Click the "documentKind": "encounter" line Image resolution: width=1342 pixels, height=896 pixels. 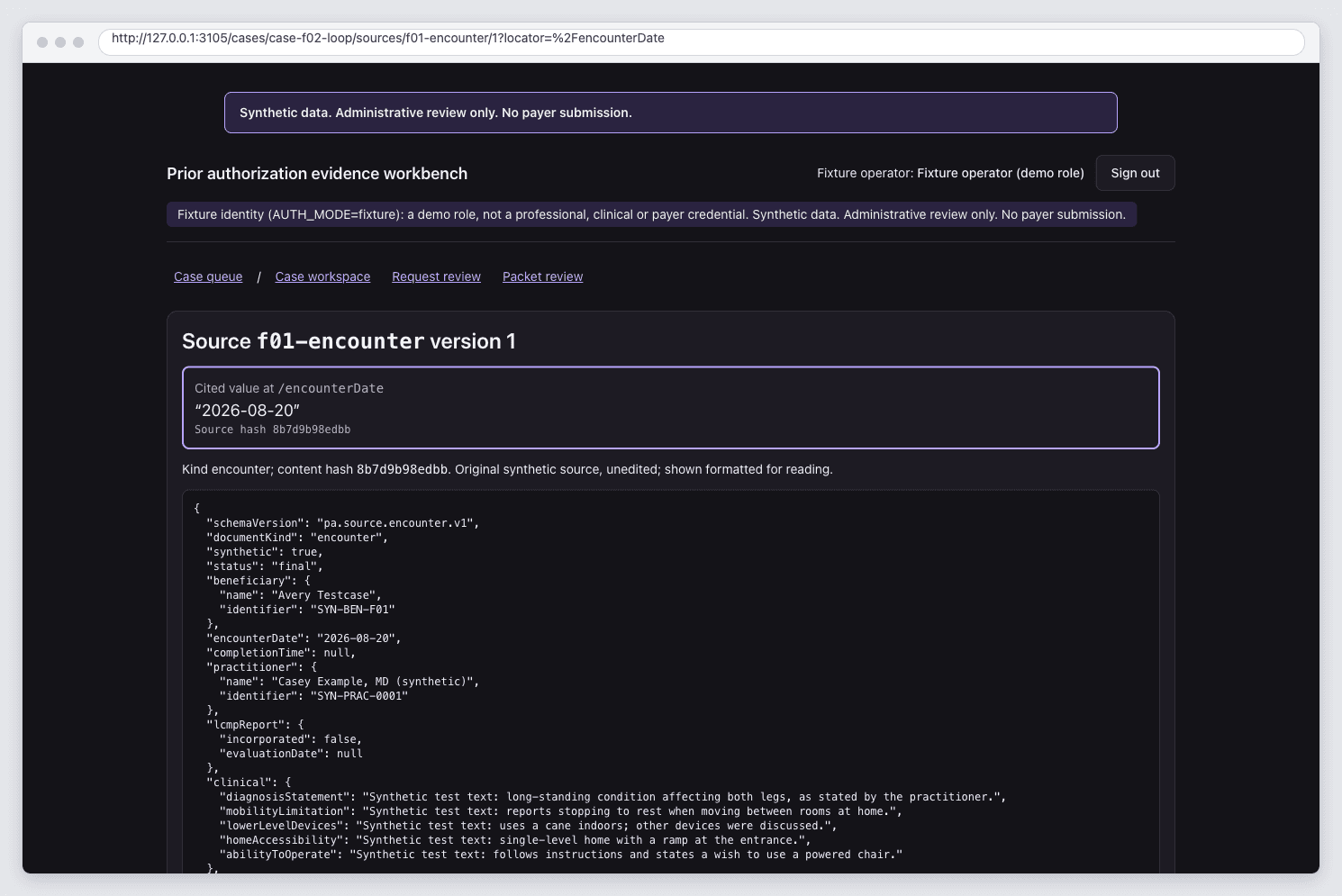[297, 538]
